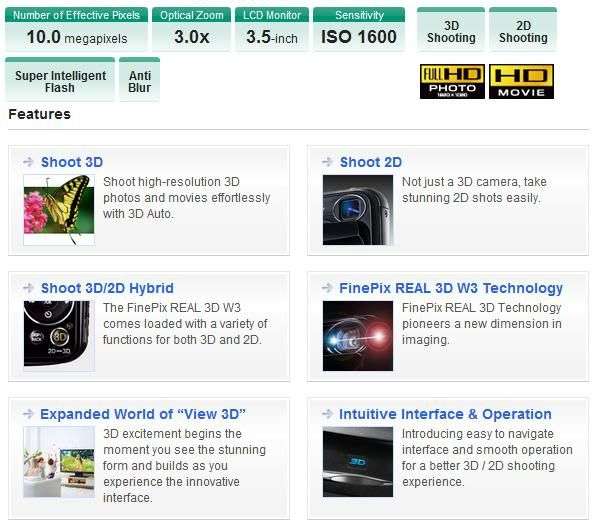The image size is (596, 523).
Task: Click the arrow icon beside Shoot 3D
Action: pyautogui.click(x=29, y=162)
